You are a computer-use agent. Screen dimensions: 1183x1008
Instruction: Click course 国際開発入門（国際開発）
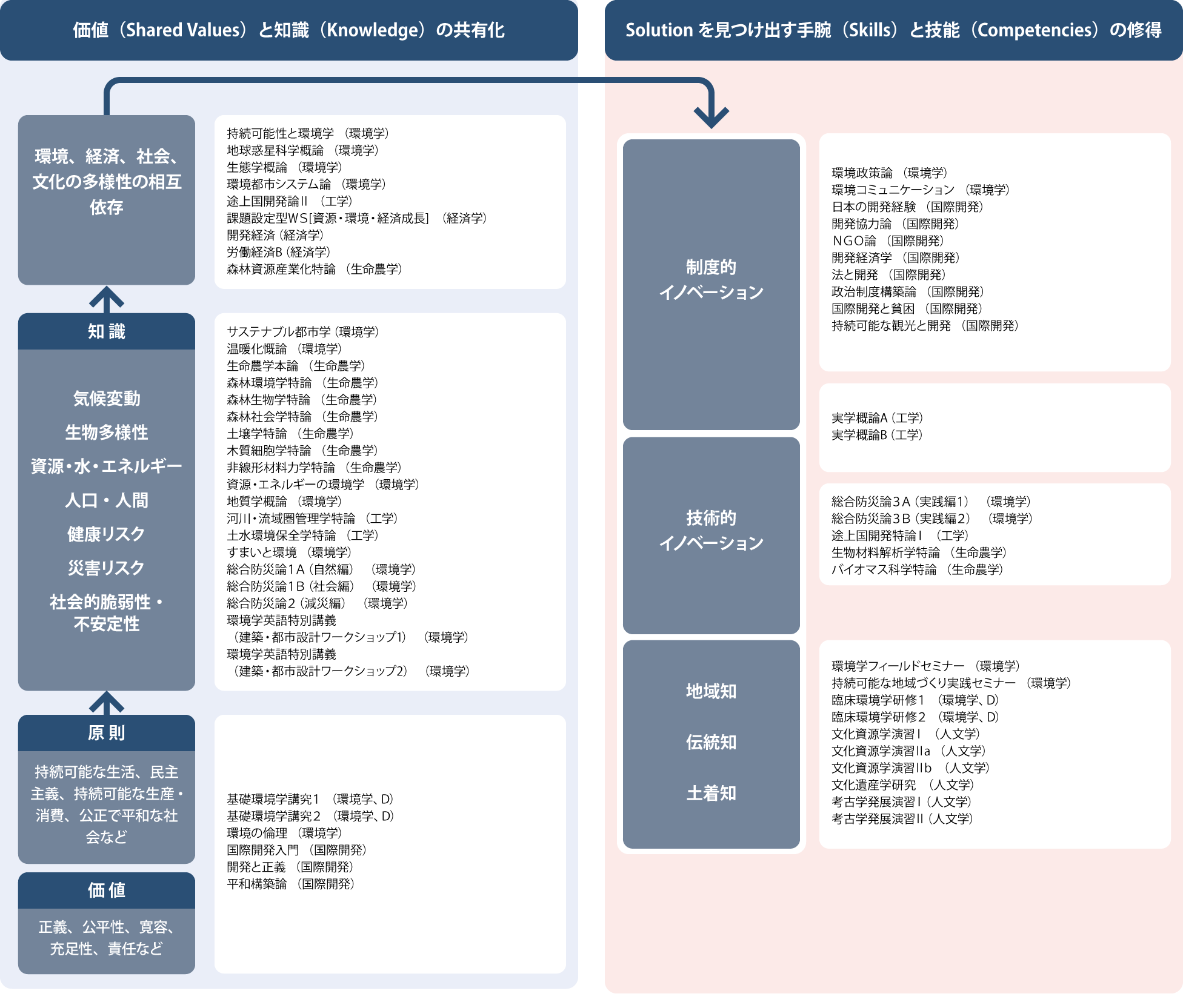297,850
